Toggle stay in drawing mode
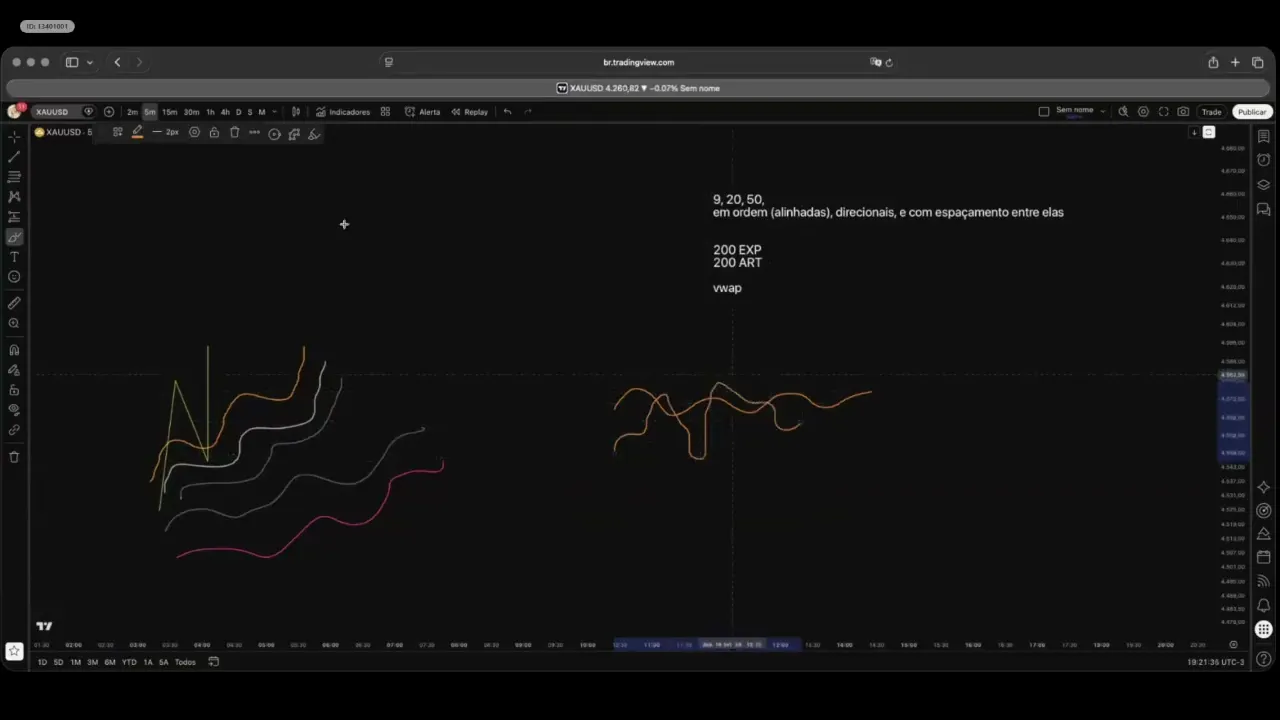This screenshot has height=720, width=1280. [x=14, y=370]
